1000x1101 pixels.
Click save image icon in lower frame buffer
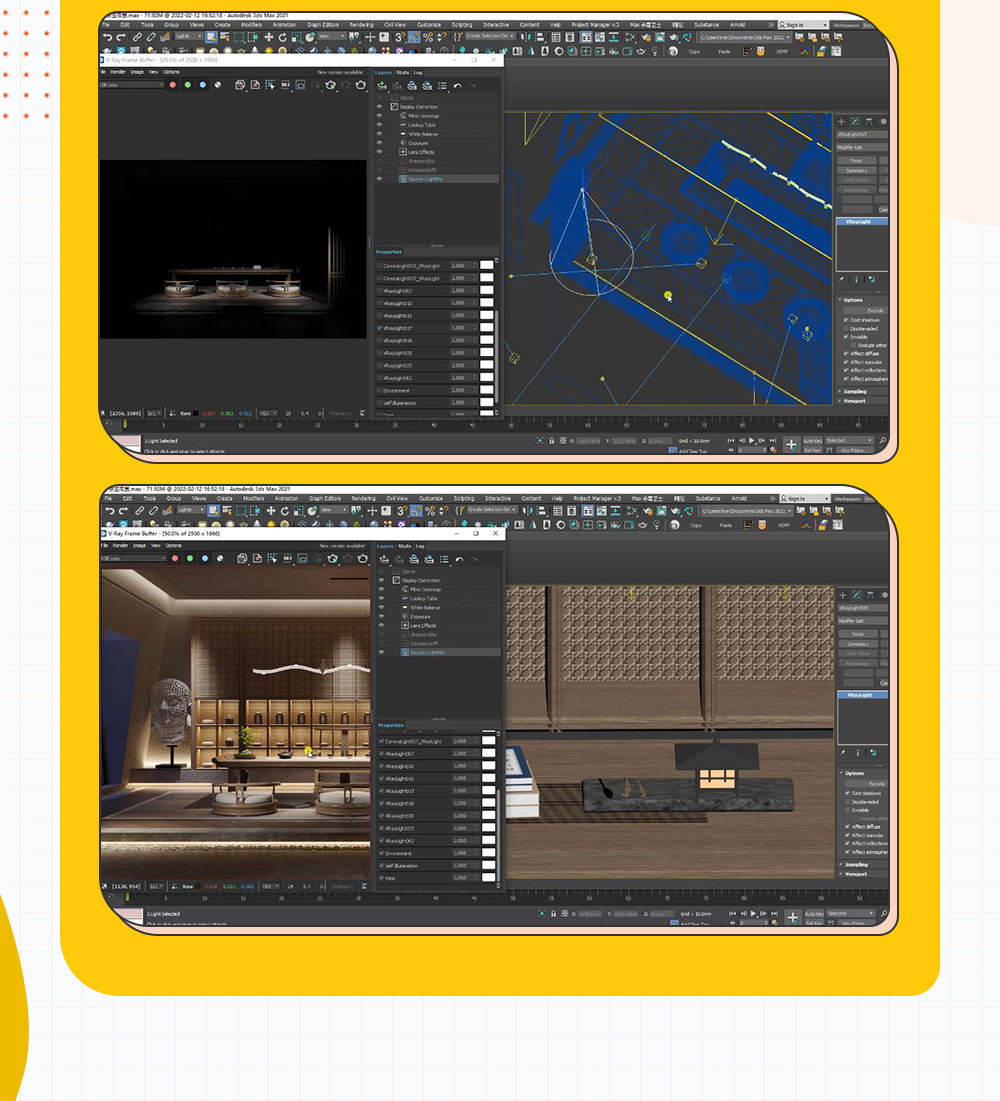tap(242, 558)
